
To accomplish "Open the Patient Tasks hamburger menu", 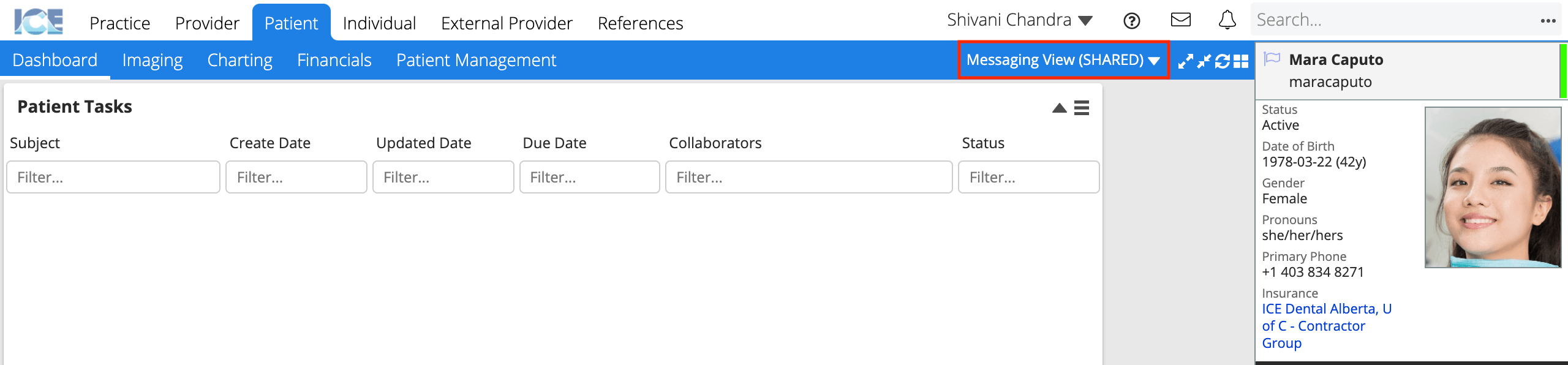I will pos(1082,108).
